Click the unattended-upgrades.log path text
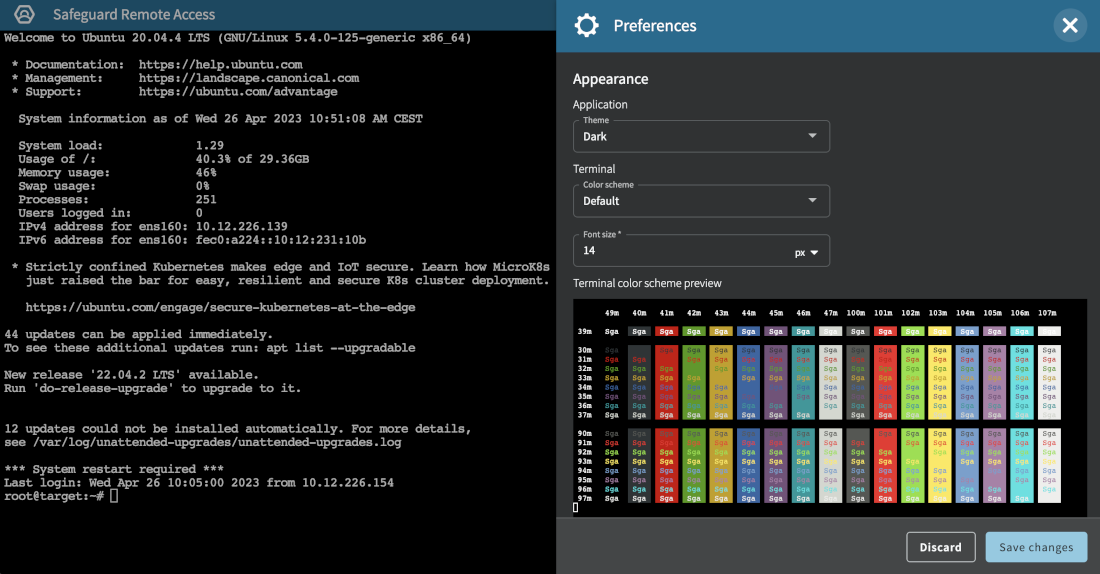 pyautogui.click(x=217, y=442)
